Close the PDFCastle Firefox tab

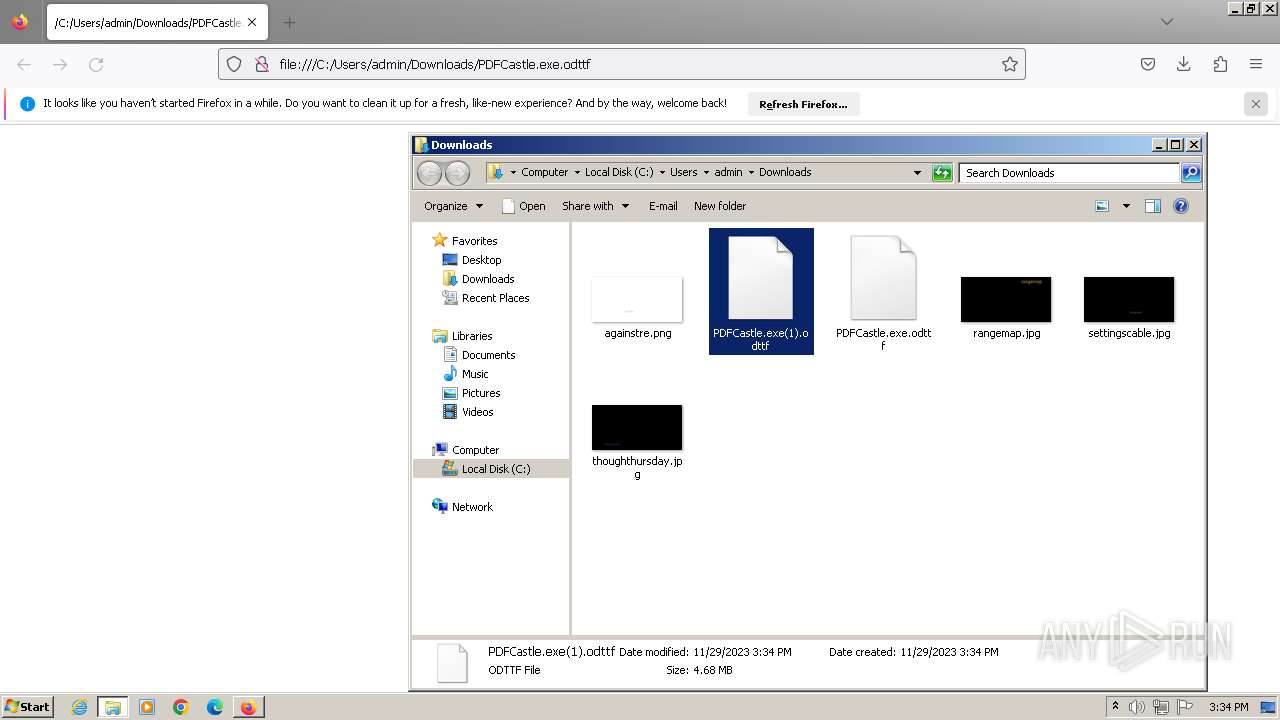(252, 22)
